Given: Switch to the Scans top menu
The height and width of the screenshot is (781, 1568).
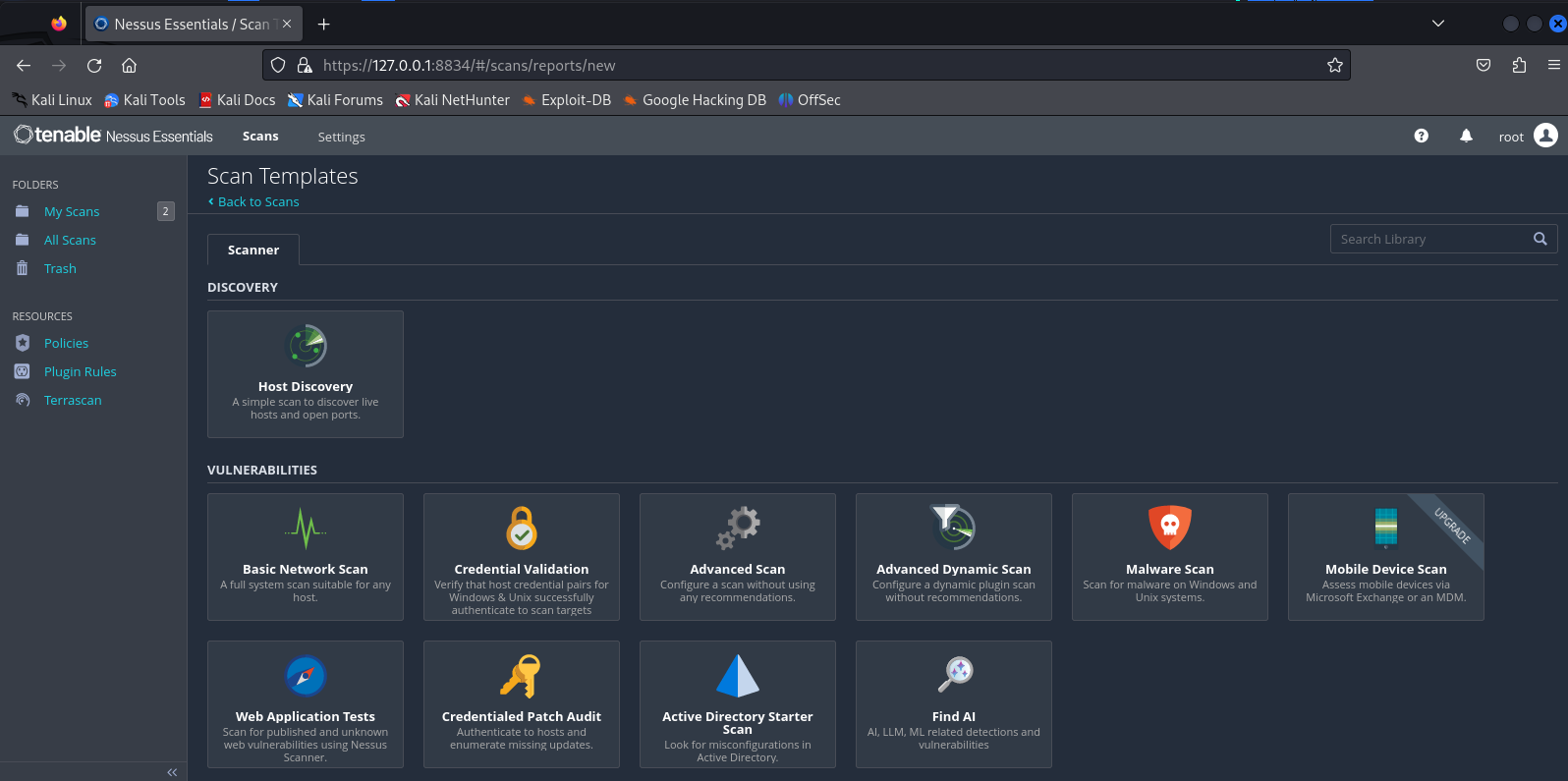Looking at the screenshot, I should click(x=260, y=136).
